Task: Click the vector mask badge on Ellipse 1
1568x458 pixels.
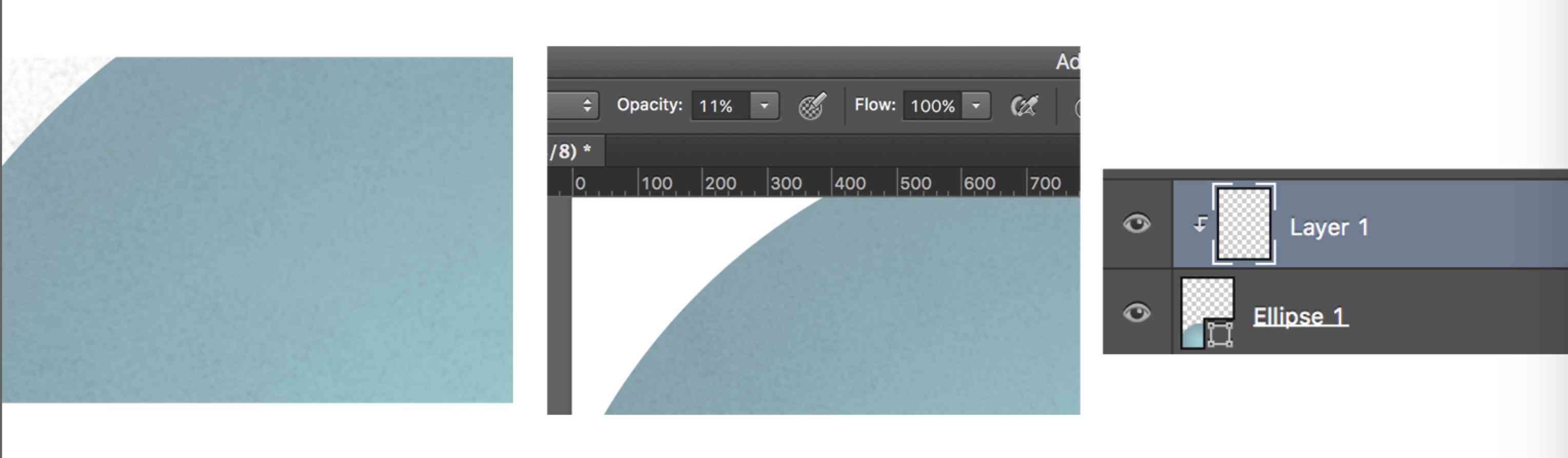Action: tap(1220, 334)
